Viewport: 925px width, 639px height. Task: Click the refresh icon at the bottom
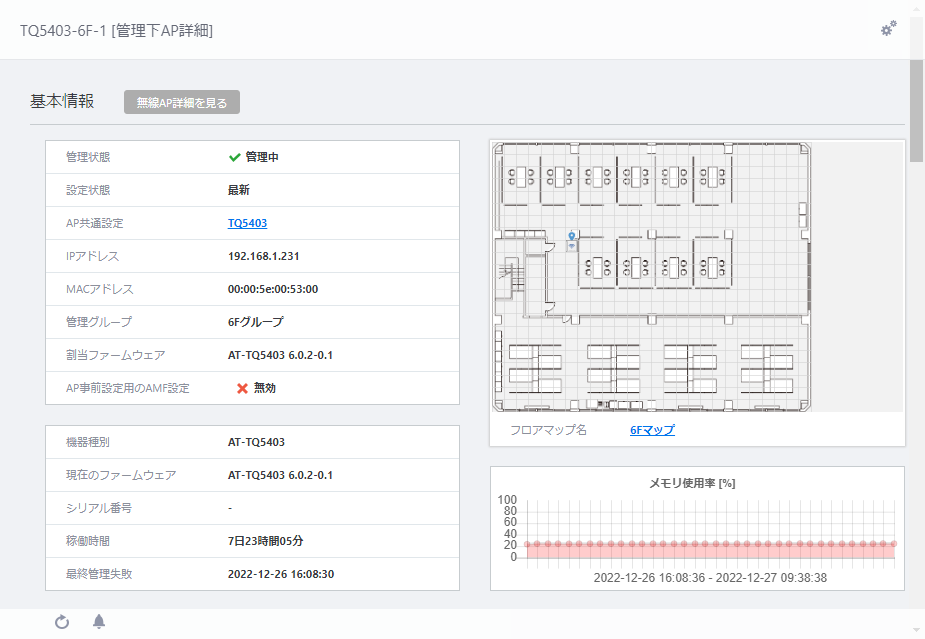tap(62, 622)
